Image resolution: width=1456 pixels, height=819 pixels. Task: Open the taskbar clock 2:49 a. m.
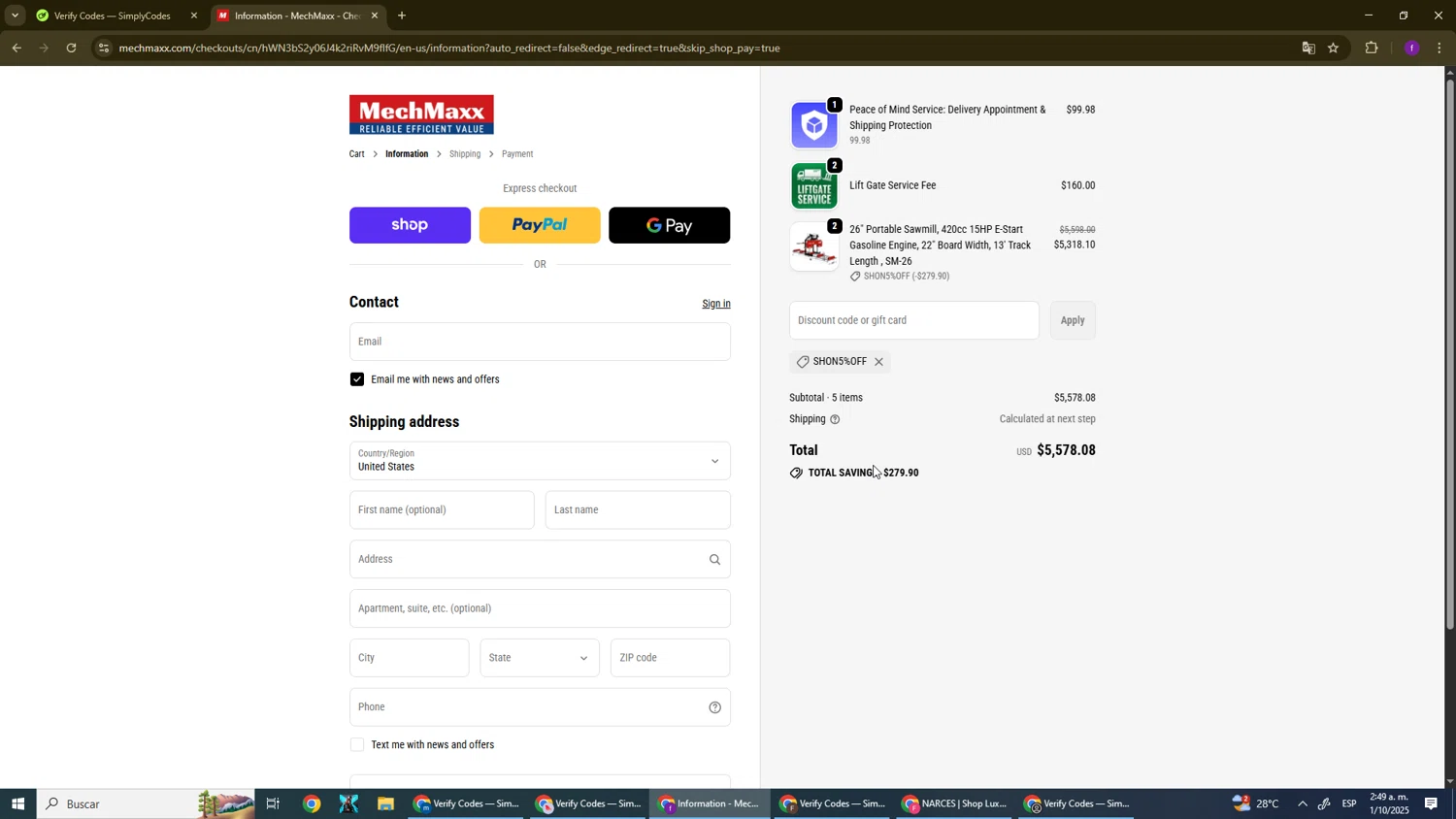point(1389,804)
